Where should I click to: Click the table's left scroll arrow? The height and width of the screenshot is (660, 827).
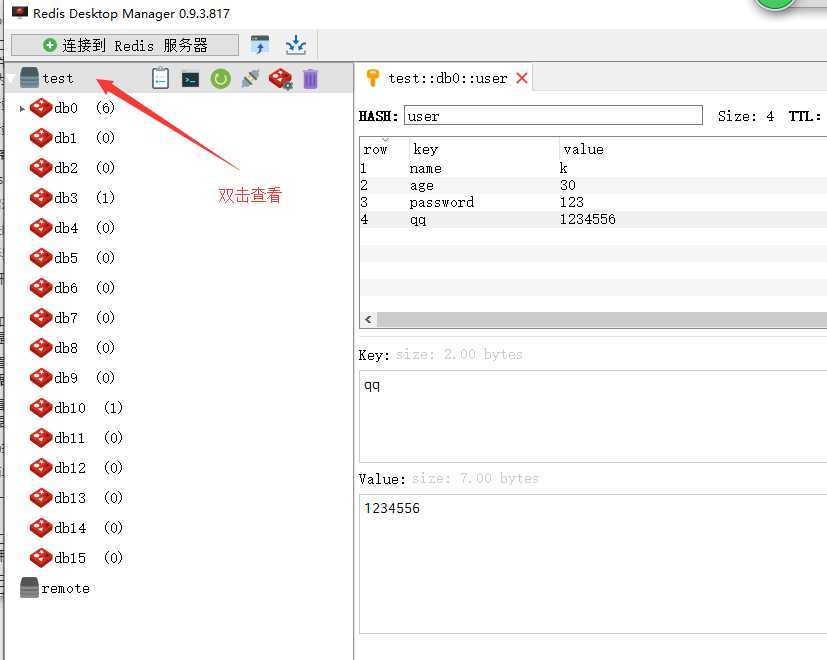pyautogui.click(x=368, y=319)
